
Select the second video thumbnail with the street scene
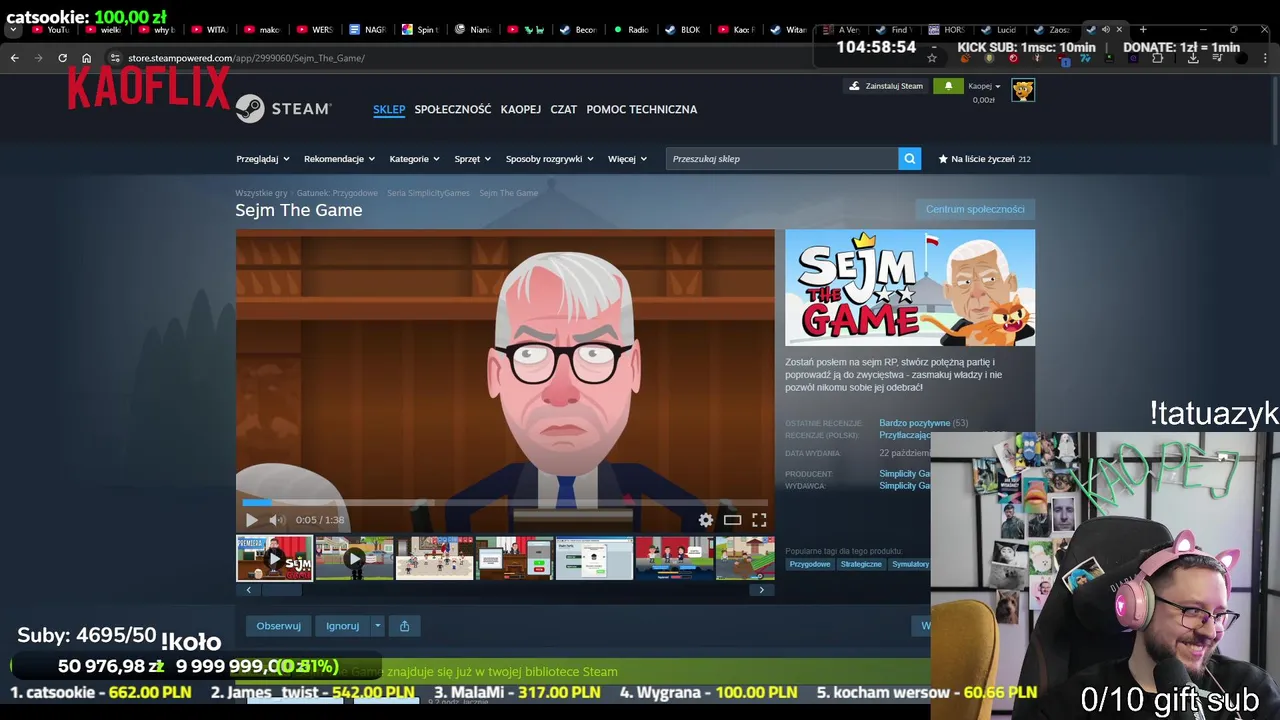tap(354, 558)
